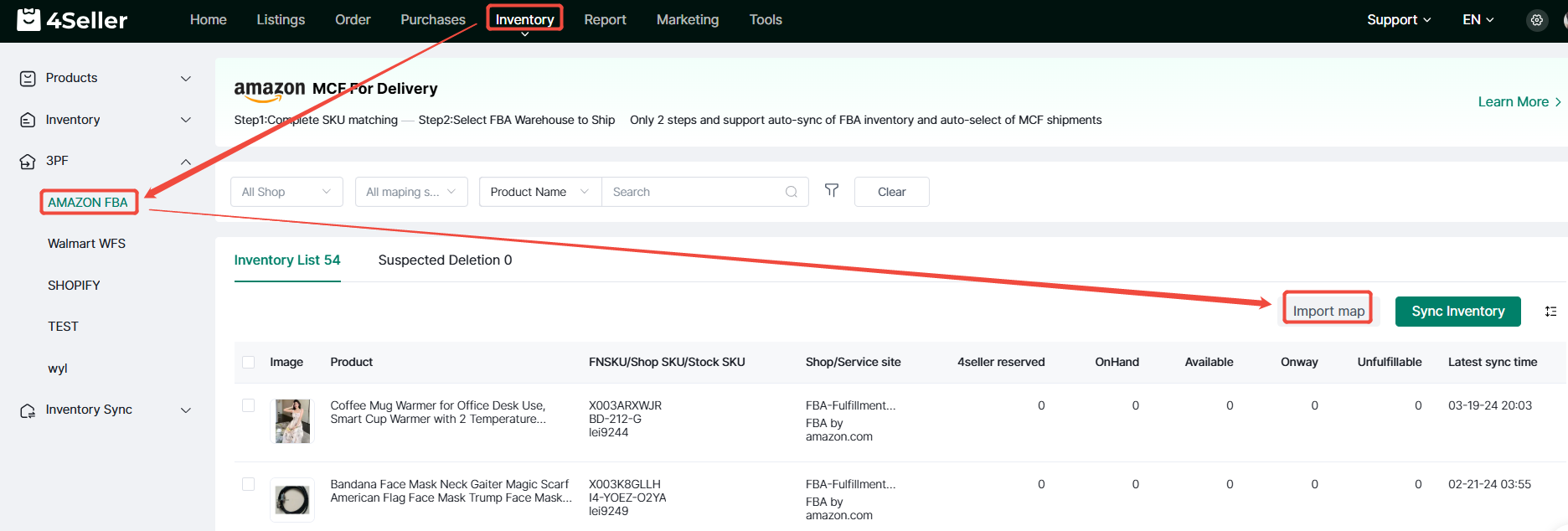Open the Product Name search-type dropdown
Image resolution: width=1568 pixels, height=531 pixels.
(x=539, y=192)
